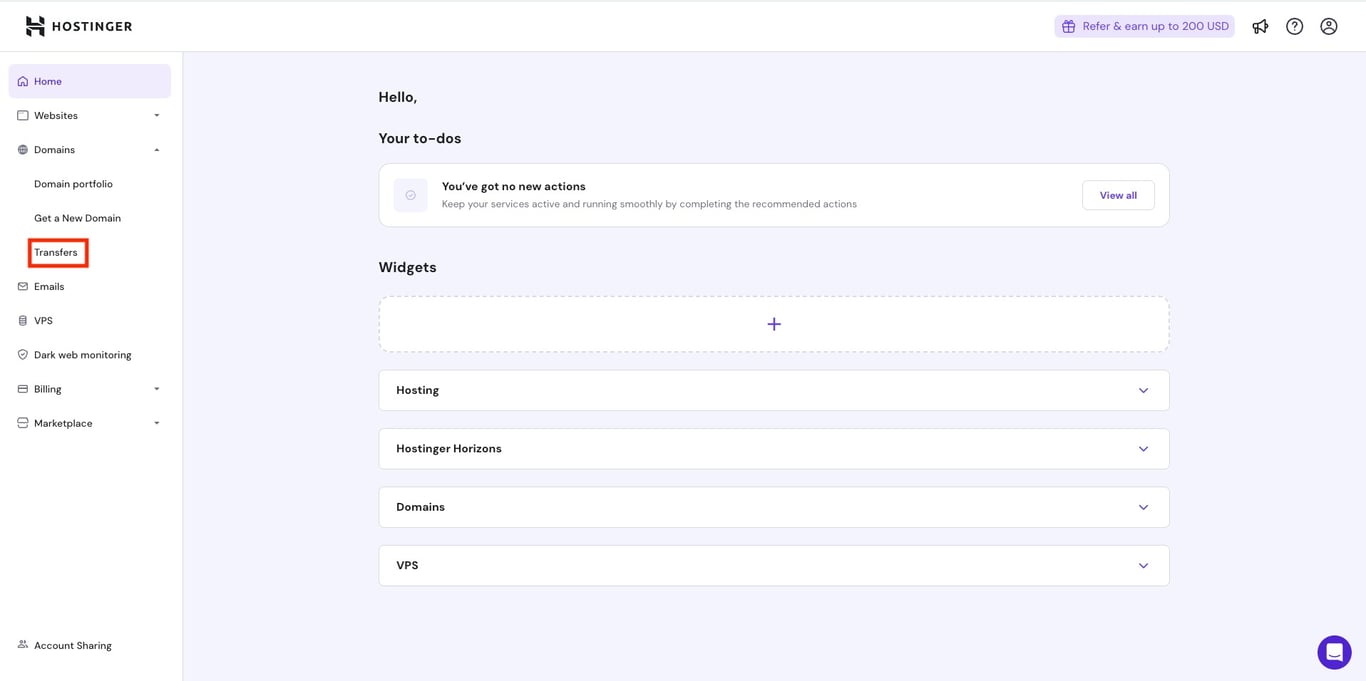
Task: Open the Transfers page
Action: pyautogui.click(x=56, y=252)
